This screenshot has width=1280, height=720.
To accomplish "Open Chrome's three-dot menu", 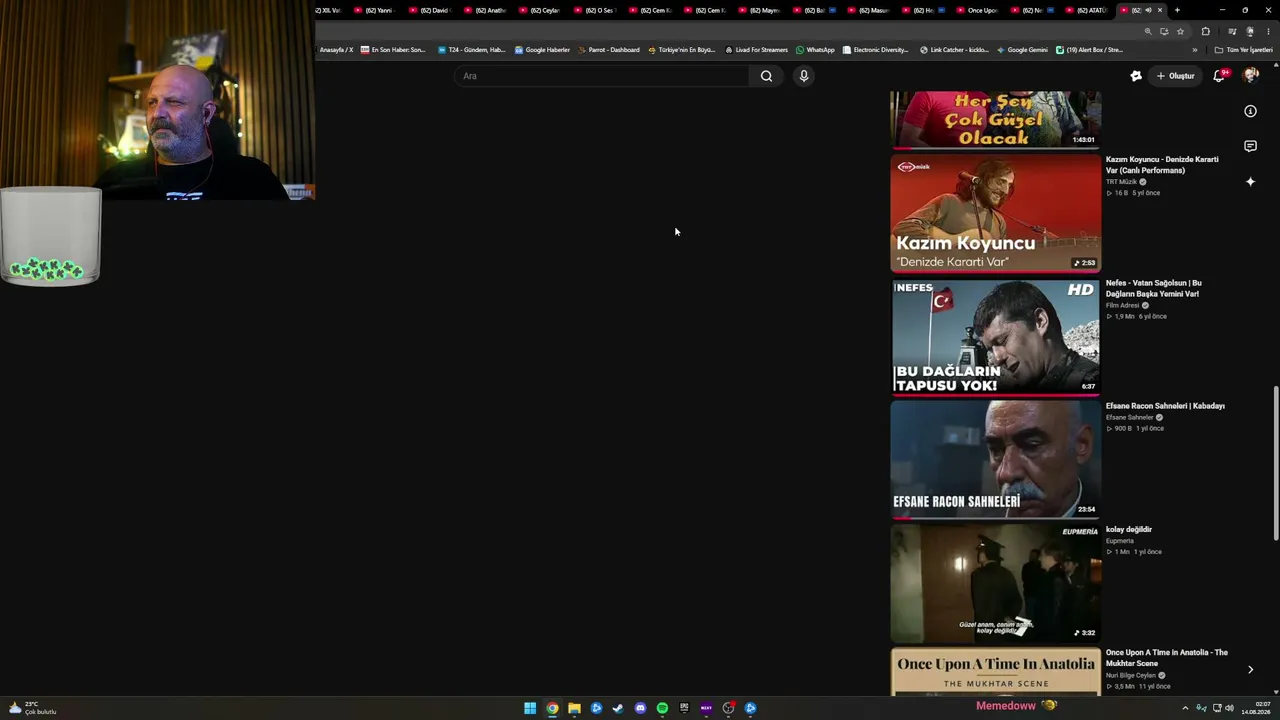I will tap(1268, 31).
